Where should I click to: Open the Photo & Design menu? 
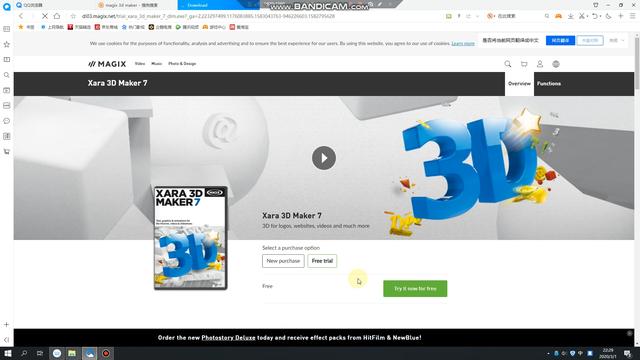point(182,64)
